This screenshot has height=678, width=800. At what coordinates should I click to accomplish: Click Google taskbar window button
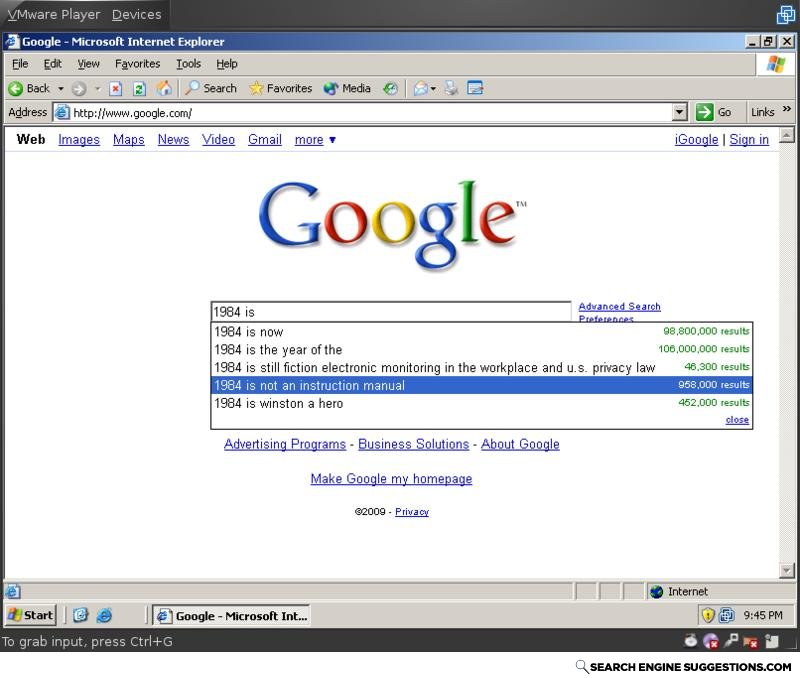click(x=232, y=616)
